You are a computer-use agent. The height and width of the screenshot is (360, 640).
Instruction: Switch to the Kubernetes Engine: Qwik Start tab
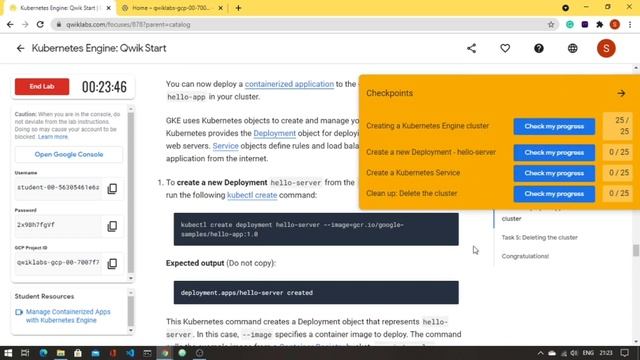click(60, 8)
